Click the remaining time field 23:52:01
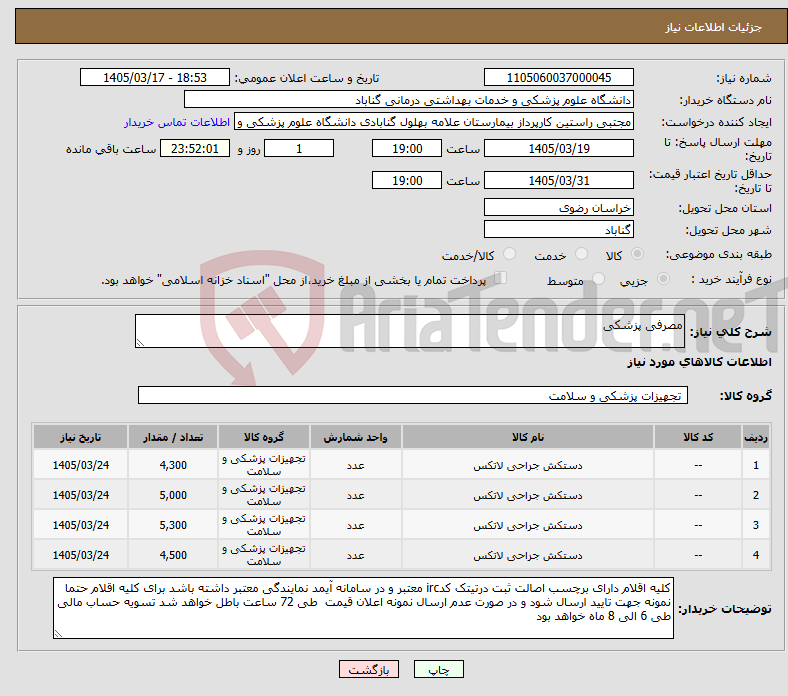788x696 pixels. click(195, 148)
